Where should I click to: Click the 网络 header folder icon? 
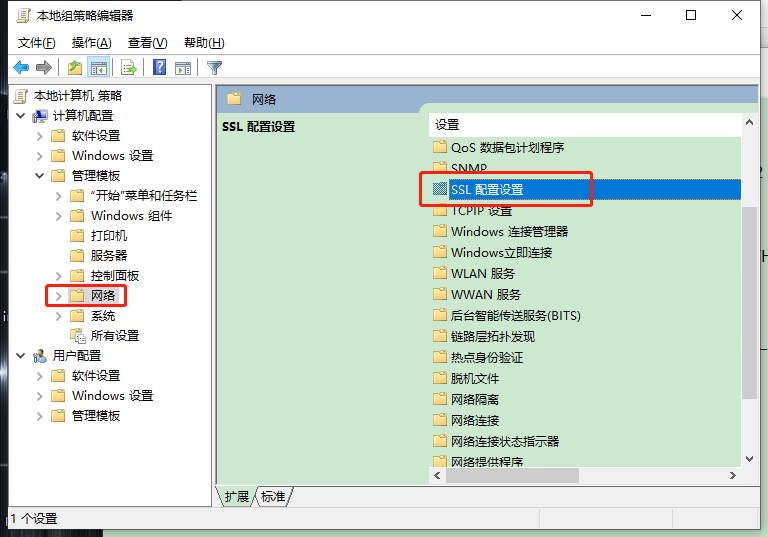(x=234, y=99)
